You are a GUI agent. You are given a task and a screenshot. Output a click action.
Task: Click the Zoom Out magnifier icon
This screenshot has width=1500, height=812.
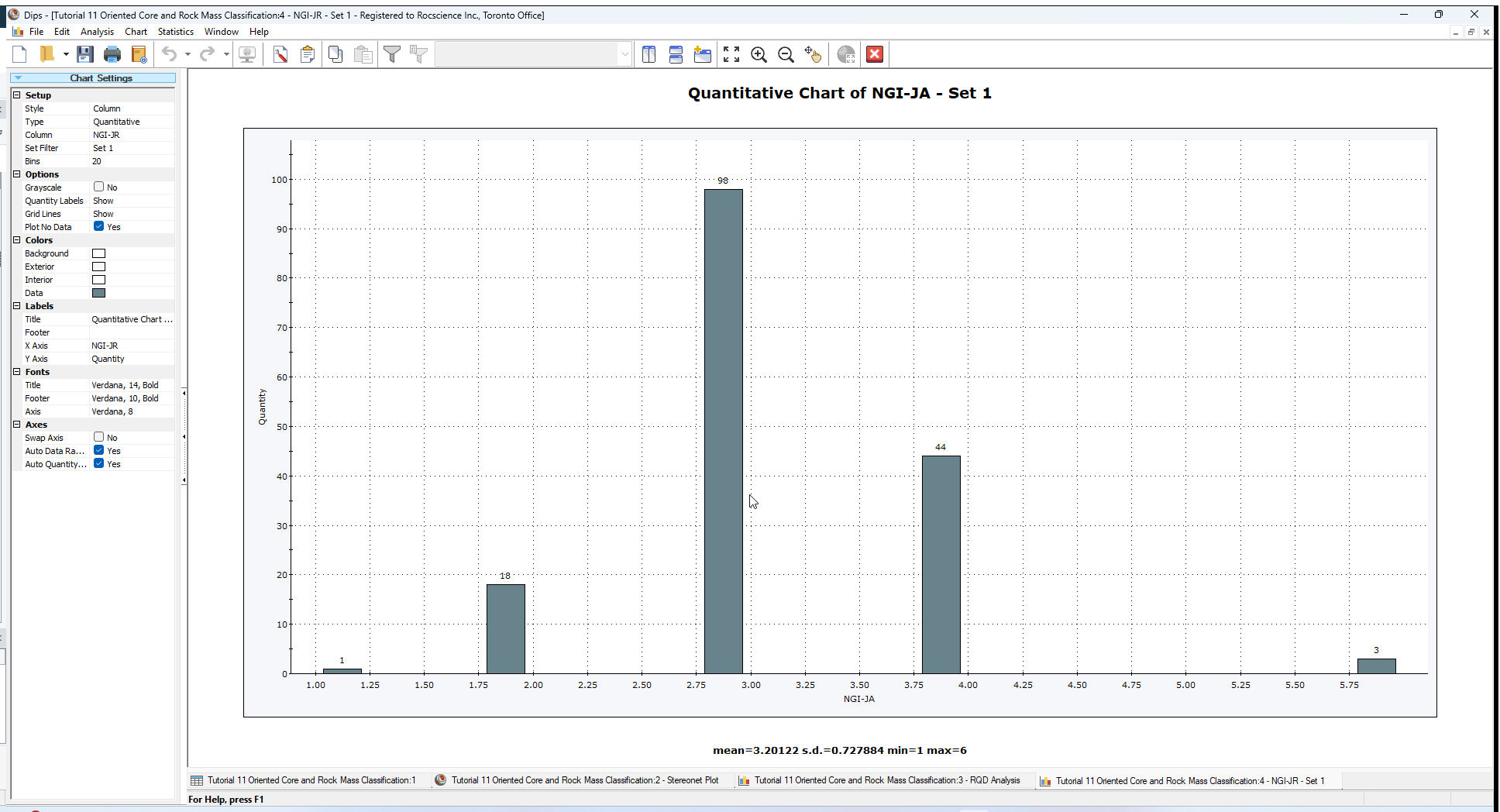(786, 54)
